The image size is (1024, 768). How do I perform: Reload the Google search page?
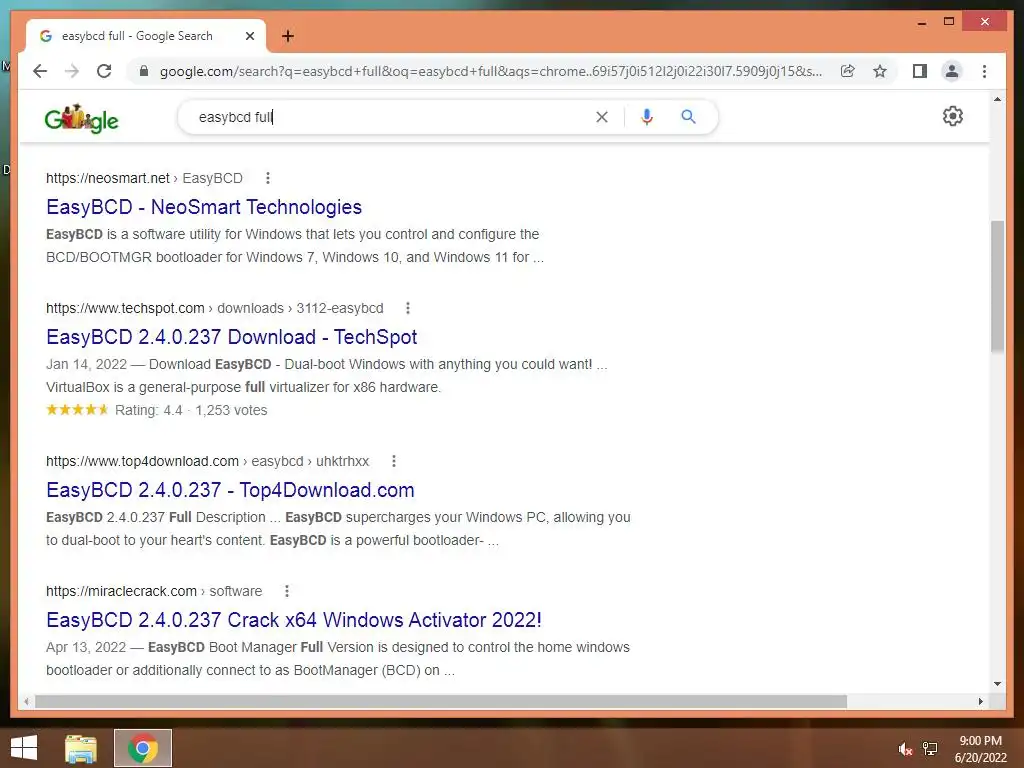104,71
